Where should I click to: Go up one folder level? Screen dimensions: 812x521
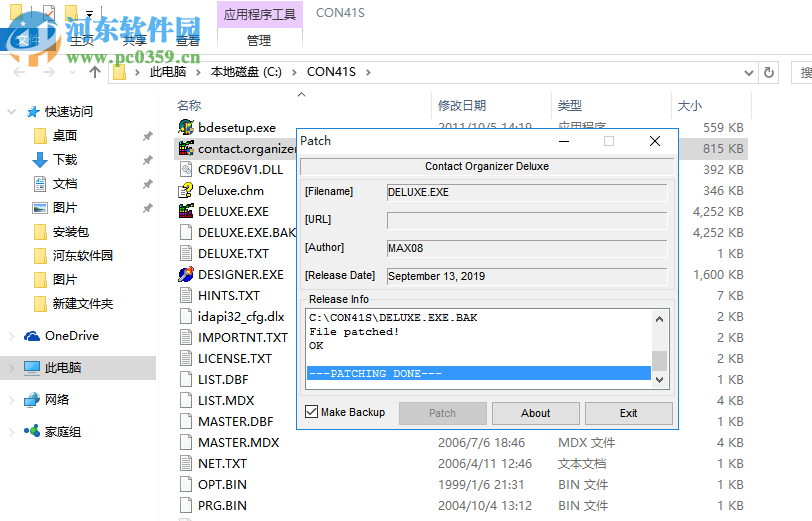[94, 72]
